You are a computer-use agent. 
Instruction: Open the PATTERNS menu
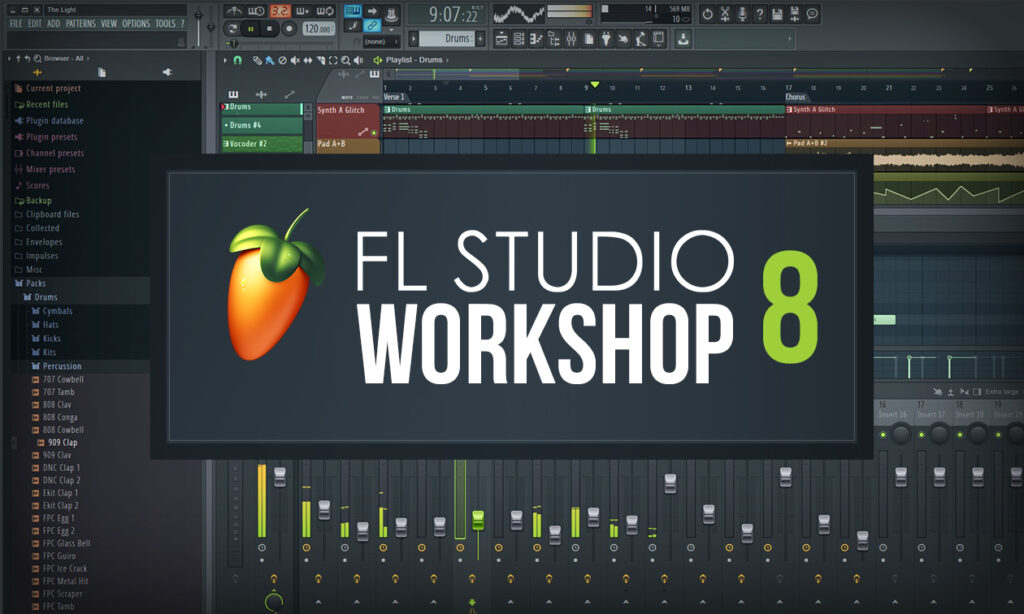[x=80, y=24]
